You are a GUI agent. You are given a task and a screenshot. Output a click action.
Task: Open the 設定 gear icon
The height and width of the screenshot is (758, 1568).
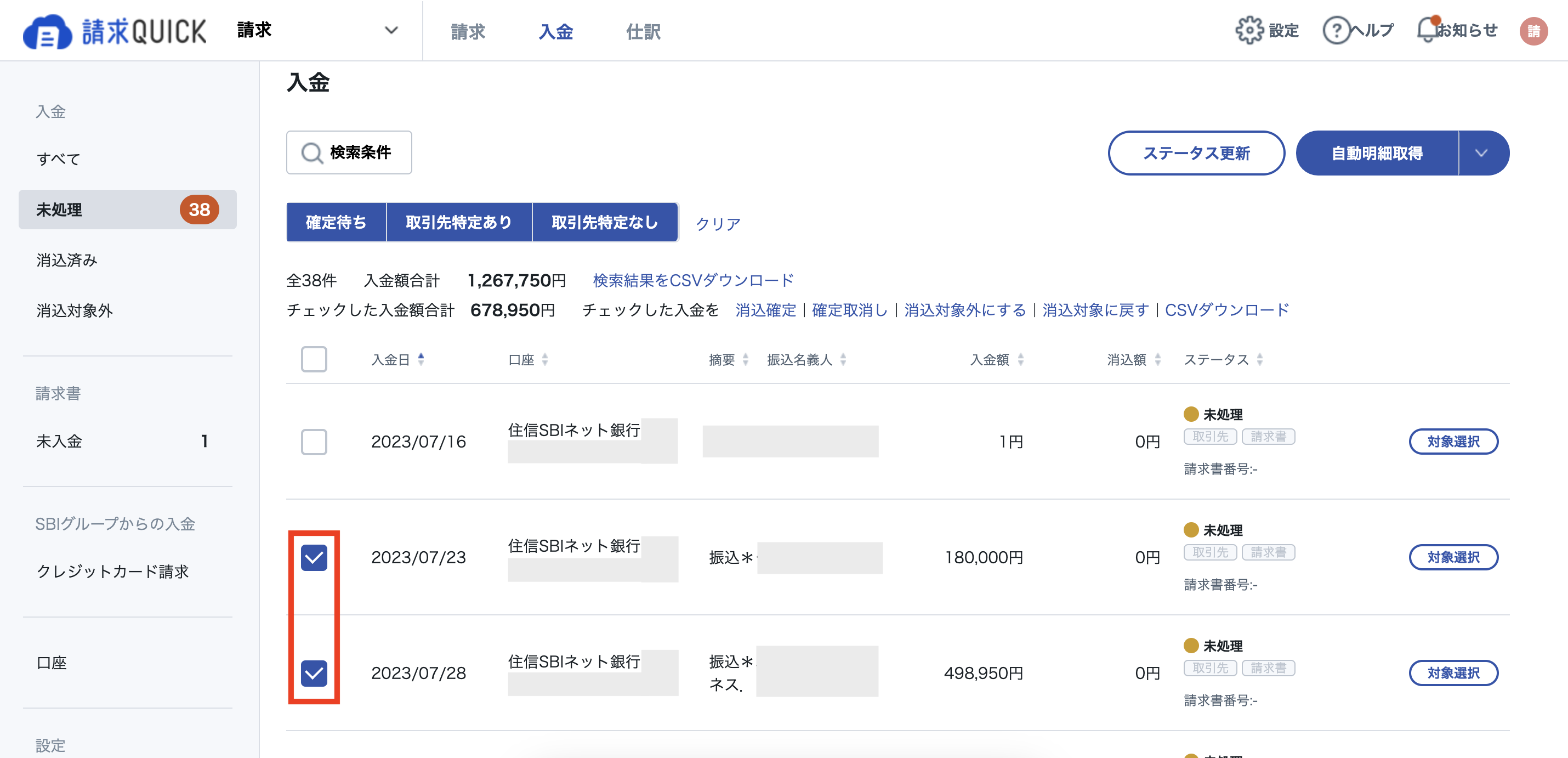[1249, 30]
